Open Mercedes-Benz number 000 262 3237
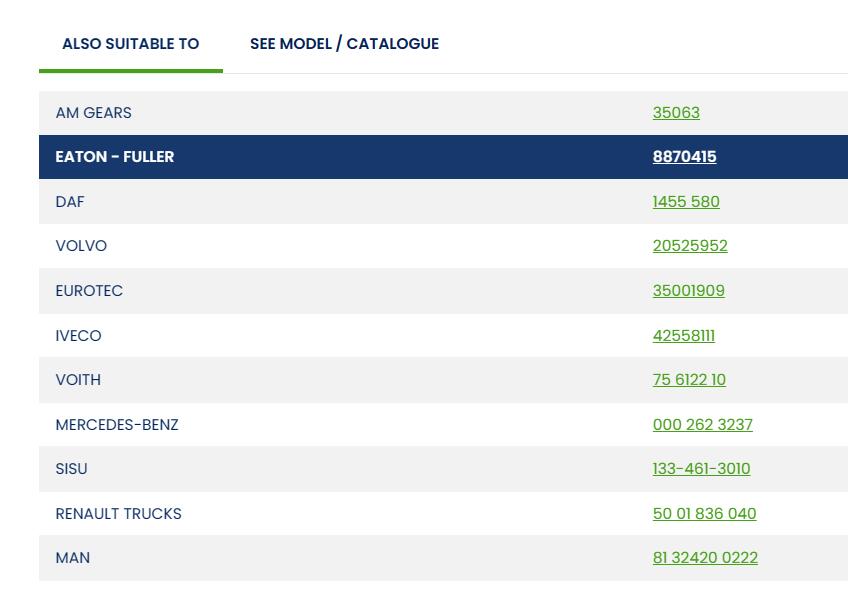Screen dimensions: 848x600 (x=702, y=425)
